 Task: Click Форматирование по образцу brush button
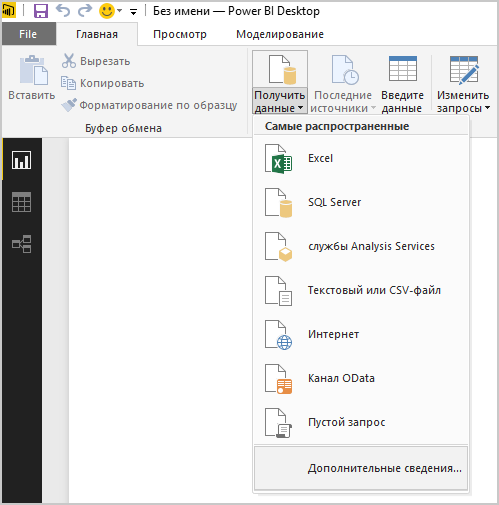tap(149, 105)
